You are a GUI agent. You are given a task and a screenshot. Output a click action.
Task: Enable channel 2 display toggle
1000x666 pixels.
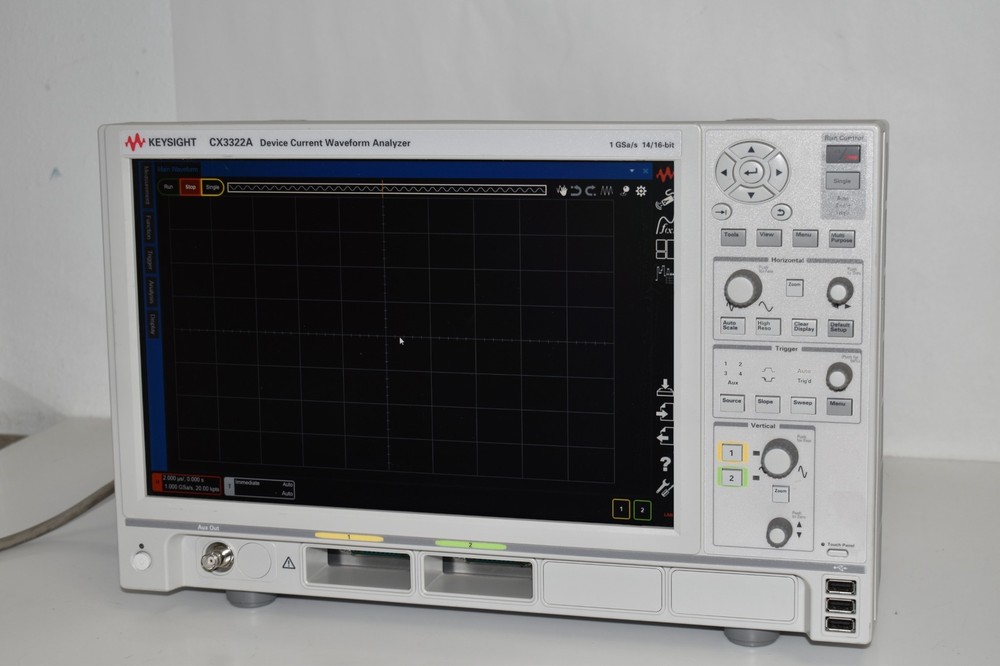[642, 510]
